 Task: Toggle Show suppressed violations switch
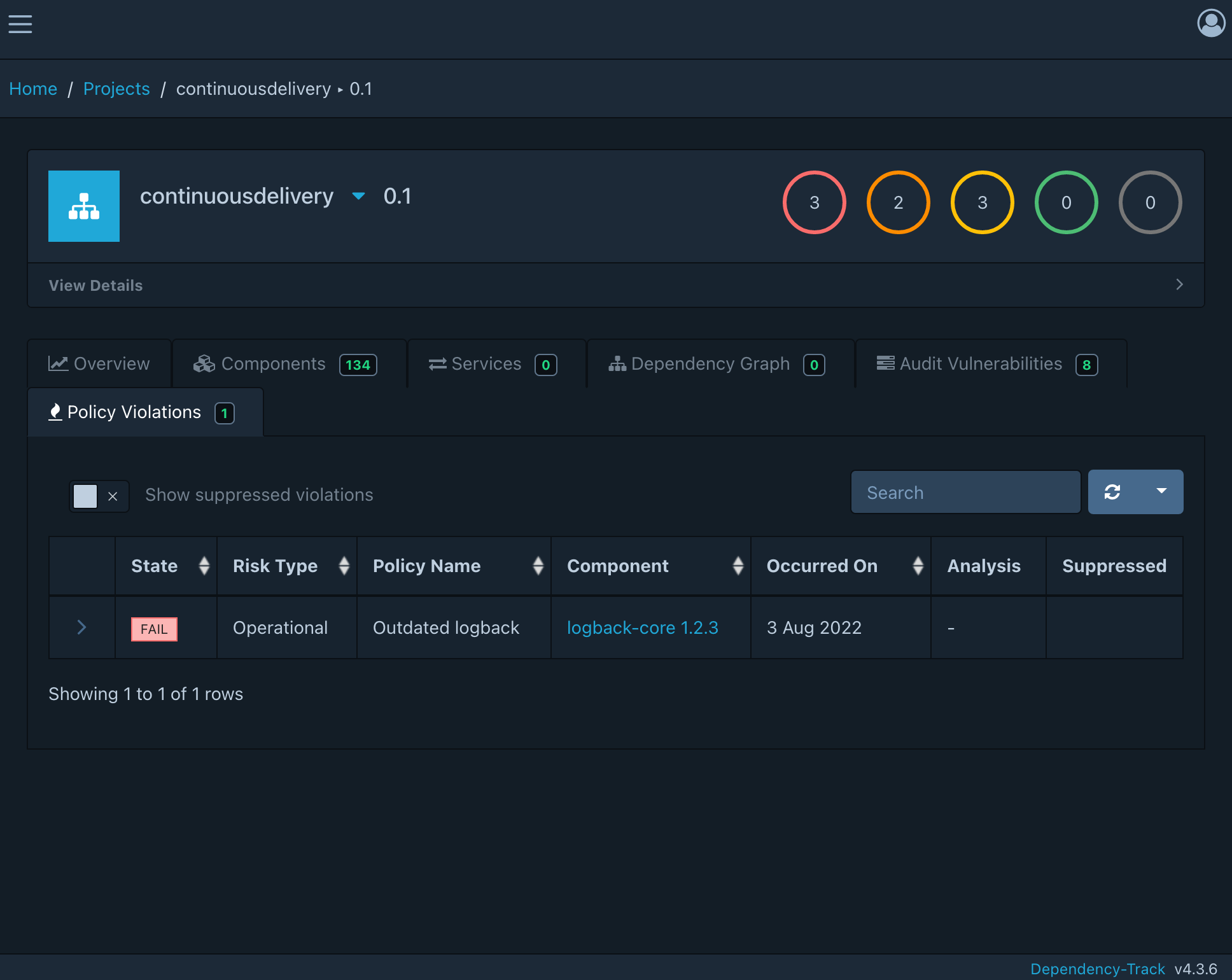pyautogui.click(x=99, y=496)
